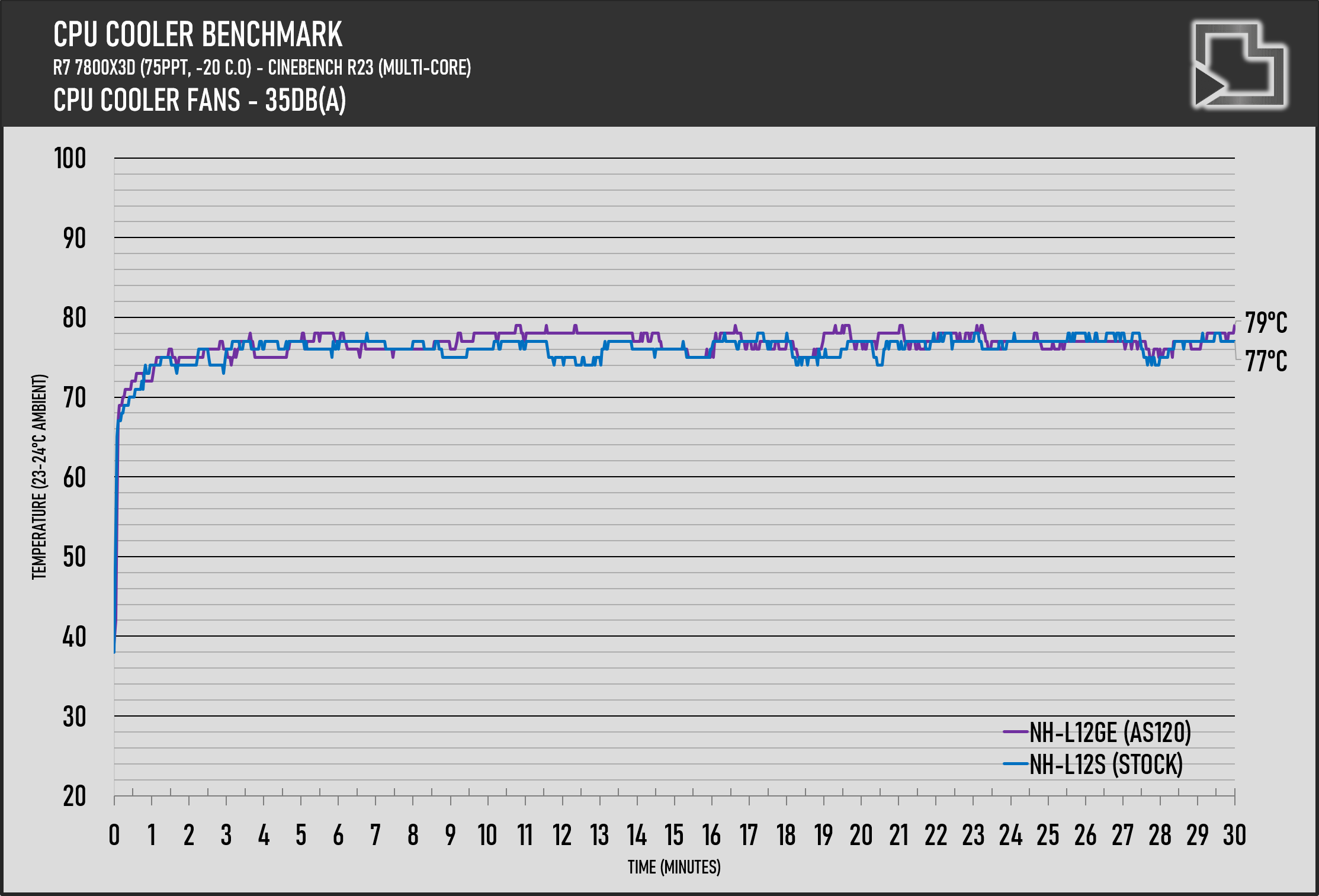Image resolution: width=1319 pixels, height=896 pixels.
Task: Click the 77°C end data label
Action: coord(1266,361)
